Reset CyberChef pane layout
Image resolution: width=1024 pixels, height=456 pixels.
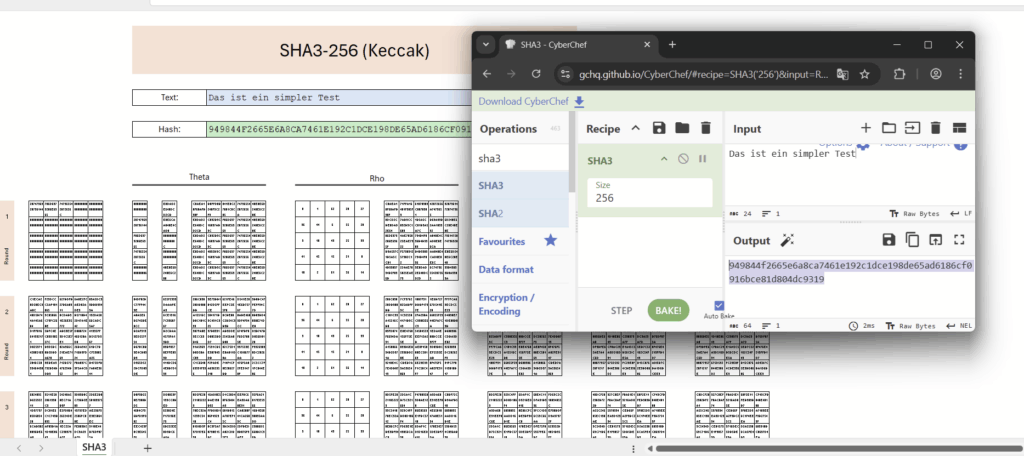coord(959,128)
